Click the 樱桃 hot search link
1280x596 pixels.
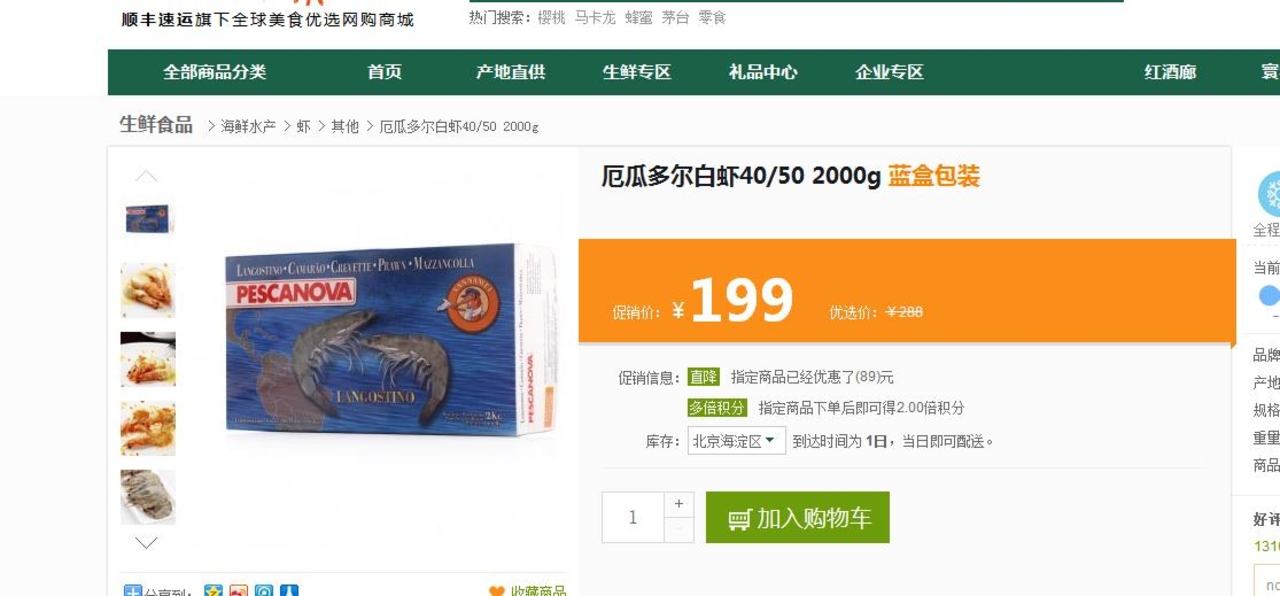tap(551, 17)
